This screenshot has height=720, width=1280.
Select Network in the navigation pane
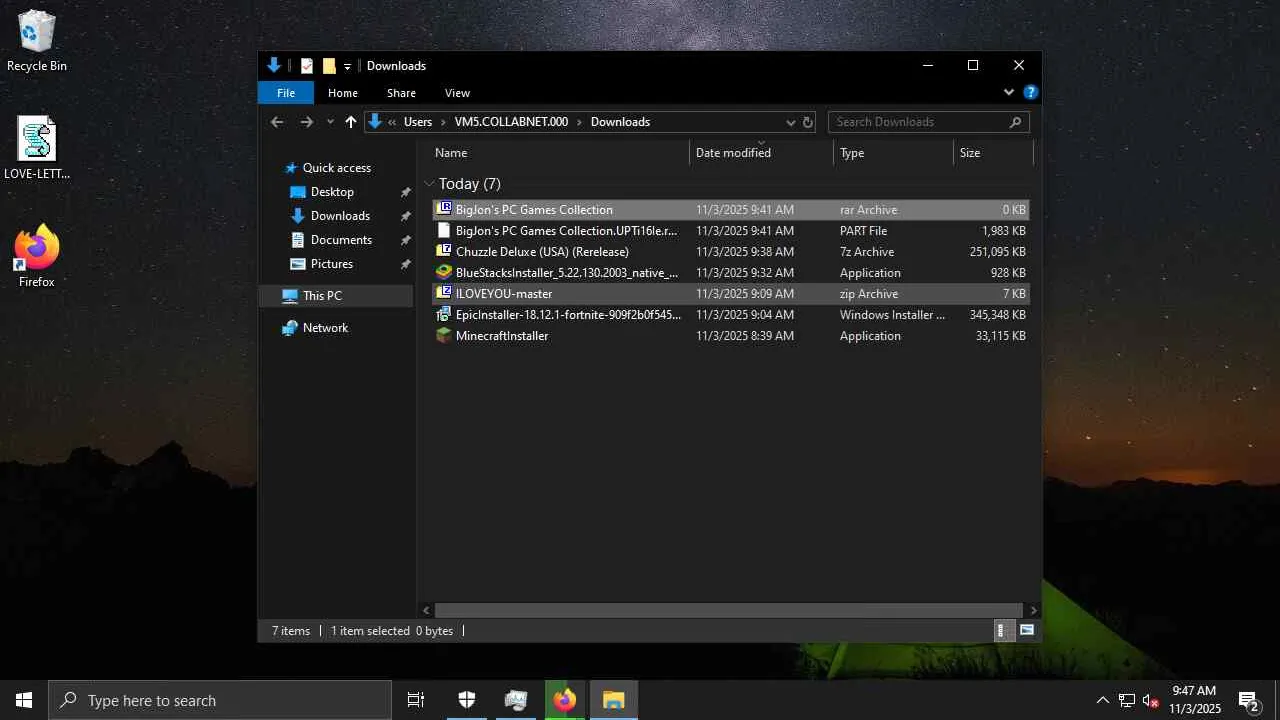click(325, 328)
